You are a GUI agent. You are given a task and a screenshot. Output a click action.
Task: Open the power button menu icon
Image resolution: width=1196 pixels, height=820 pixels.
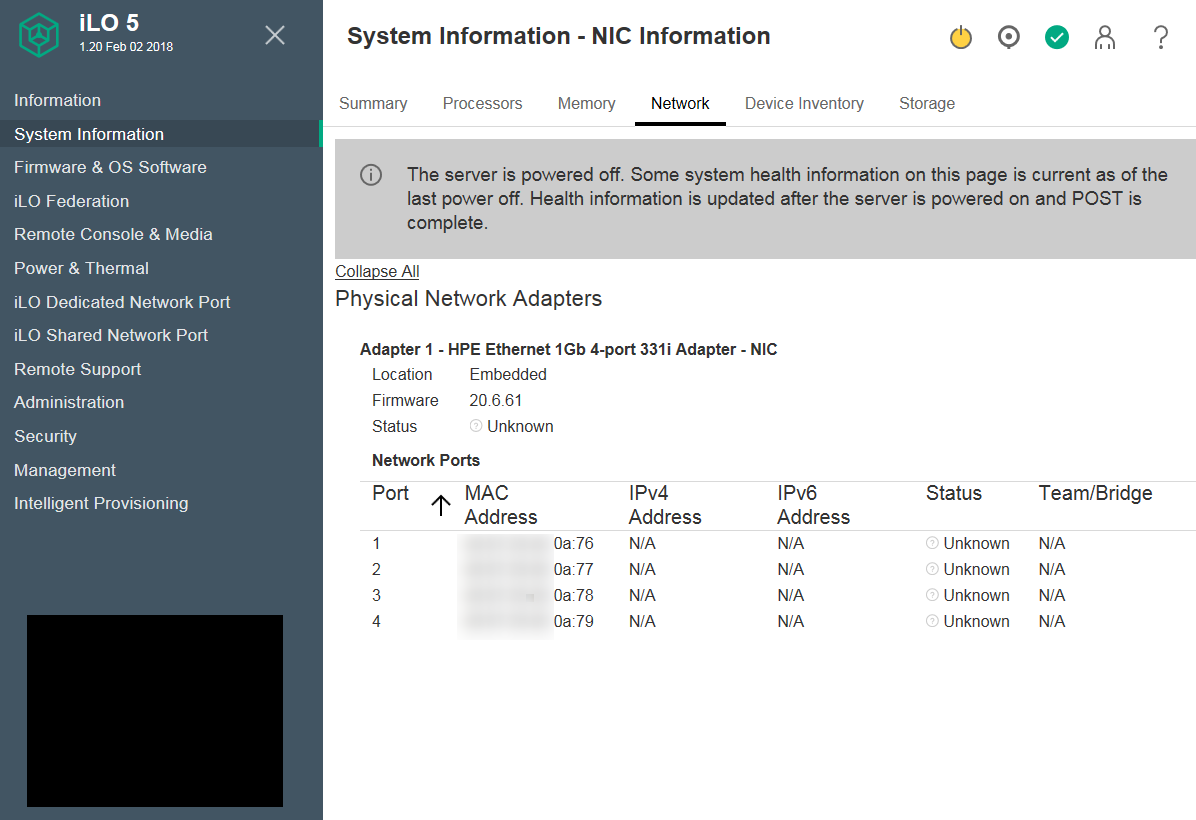pos(961,37)
